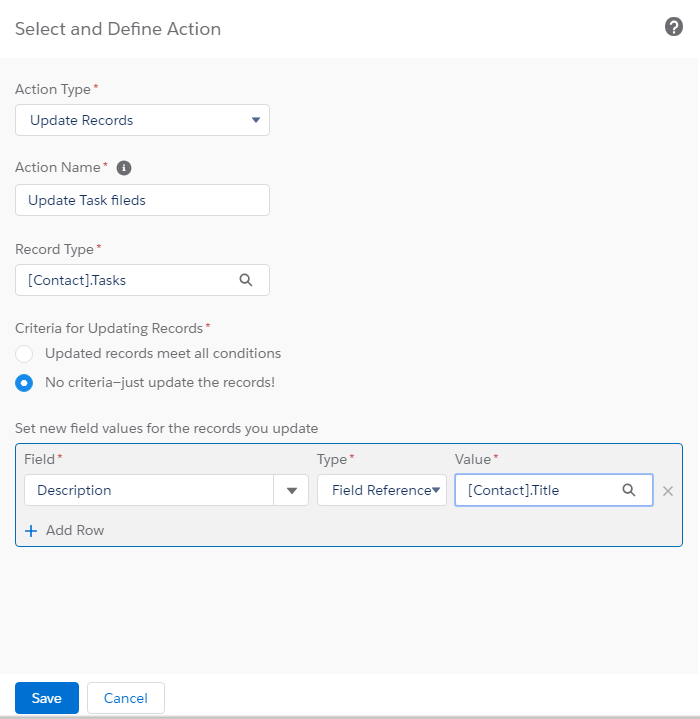Open the help question mark icon
700x719 pixels.
click(674, 28)
